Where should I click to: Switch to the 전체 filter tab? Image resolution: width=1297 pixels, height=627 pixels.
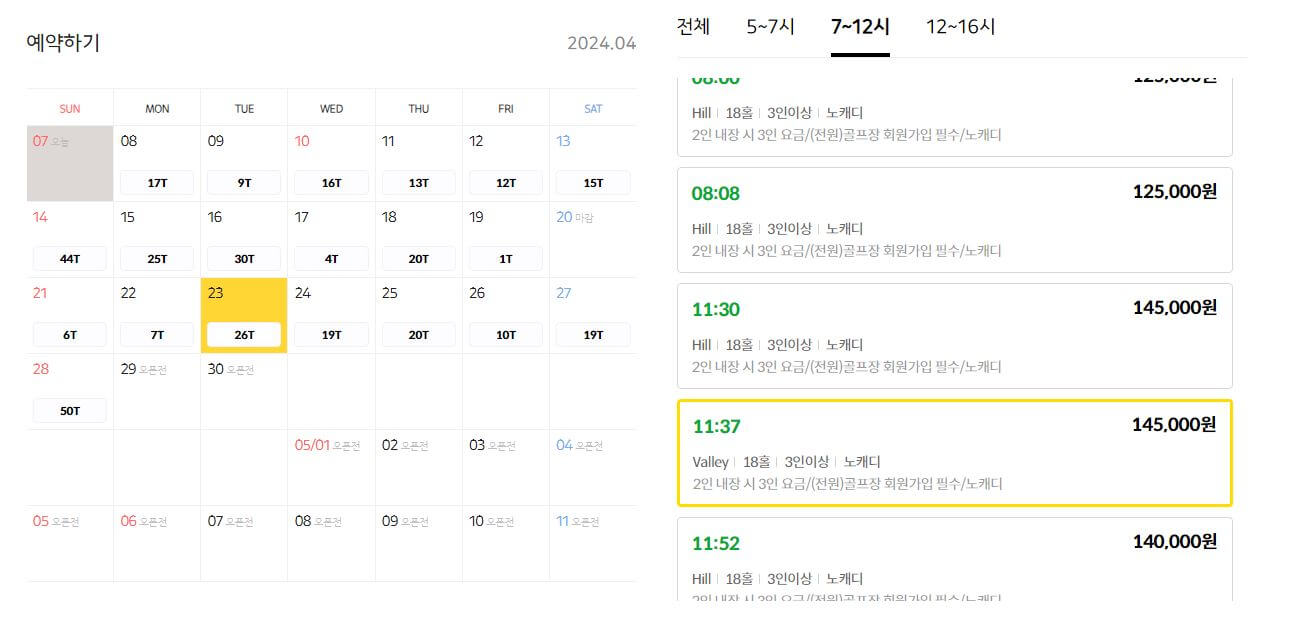[694, 27]
